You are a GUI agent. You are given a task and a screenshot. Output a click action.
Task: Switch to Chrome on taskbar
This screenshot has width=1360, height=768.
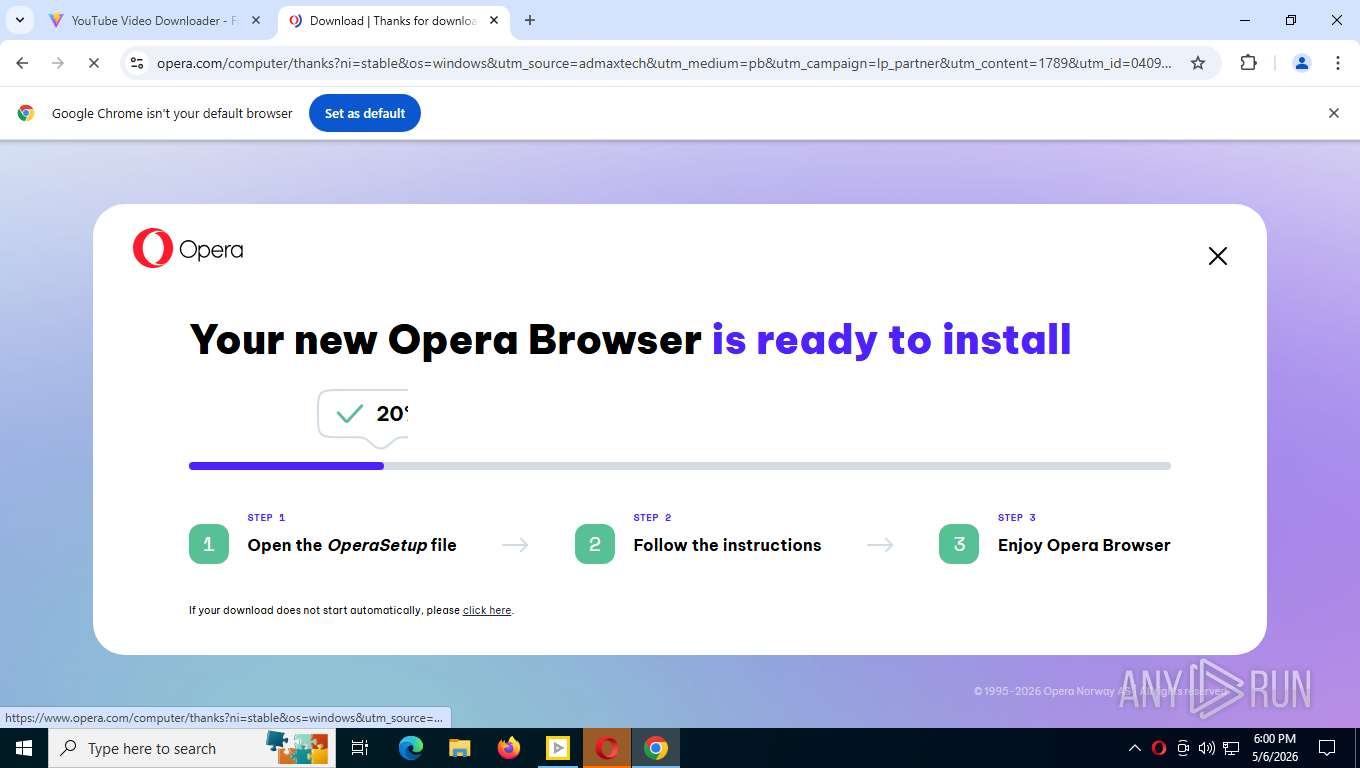coord(656,748)
